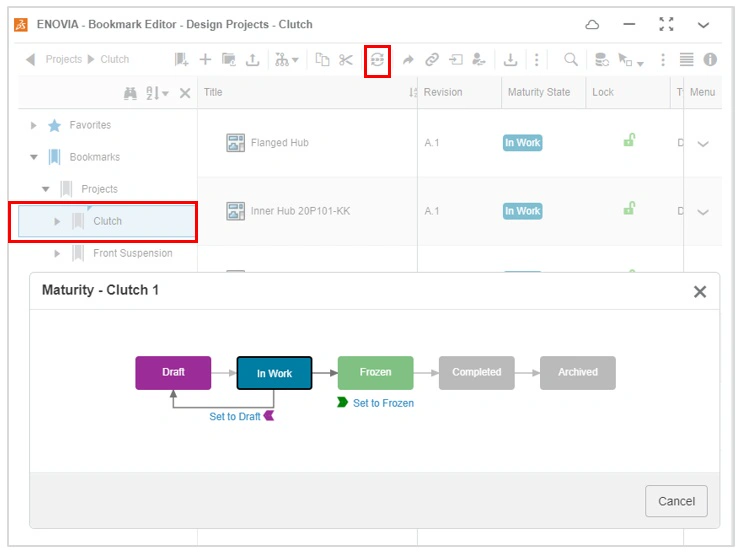
Task: Click the Maturity lifecycle icon in toolbar
Action: pos(377,60)
